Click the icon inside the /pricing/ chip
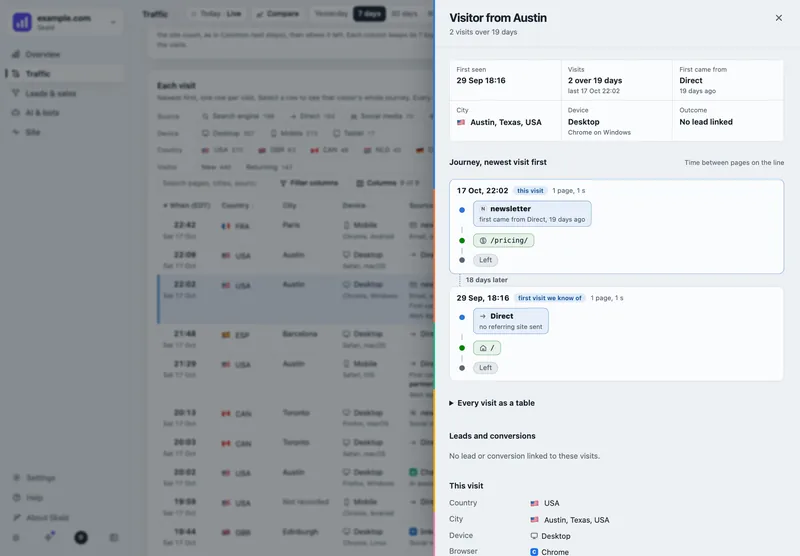Viewport: 800px width, 556px height. coord(483,240)
